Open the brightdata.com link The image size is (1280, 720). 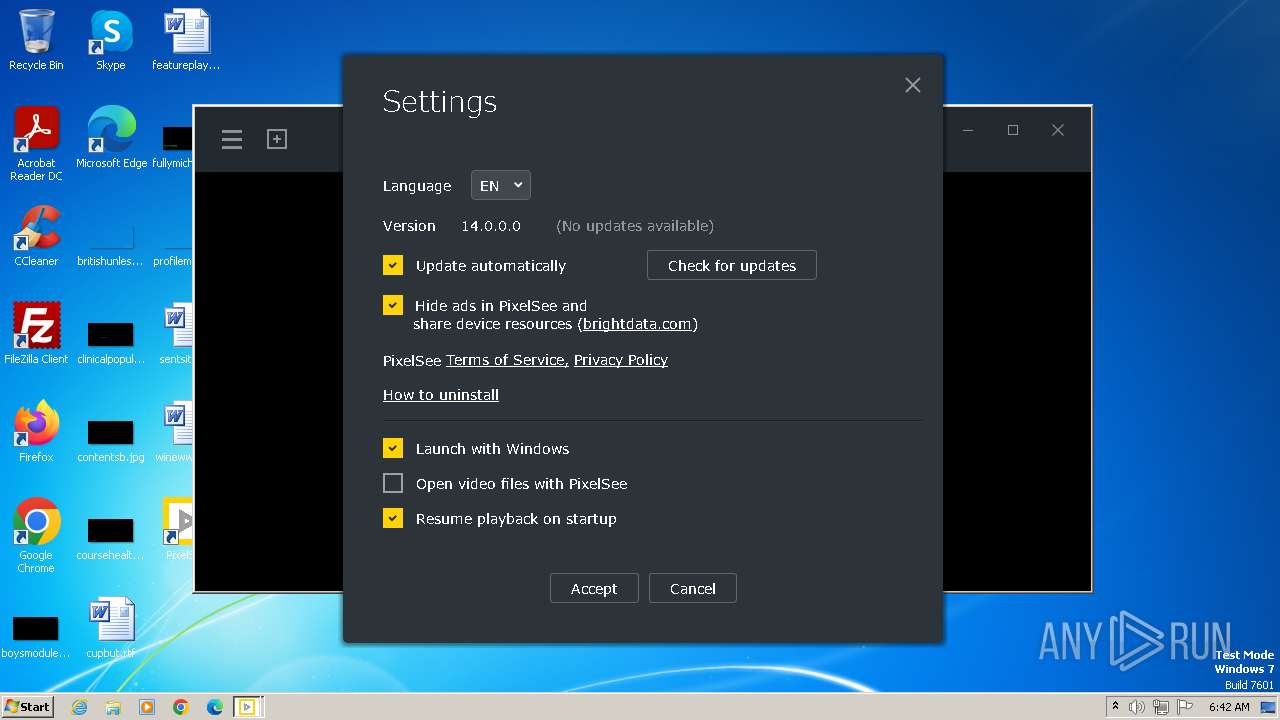[637, 324]
